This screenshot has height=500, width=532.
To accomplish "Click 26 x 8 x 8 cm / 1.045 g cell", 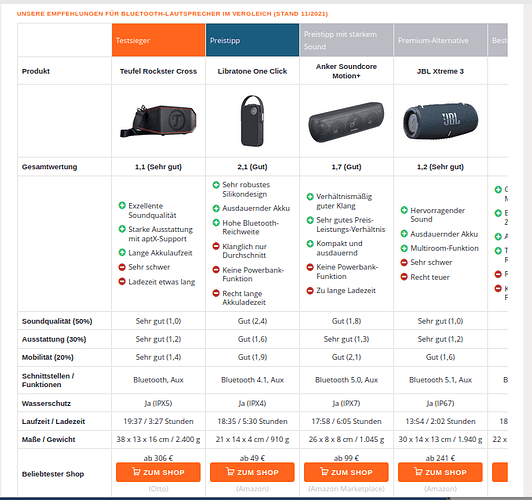I will pos(346,439).
